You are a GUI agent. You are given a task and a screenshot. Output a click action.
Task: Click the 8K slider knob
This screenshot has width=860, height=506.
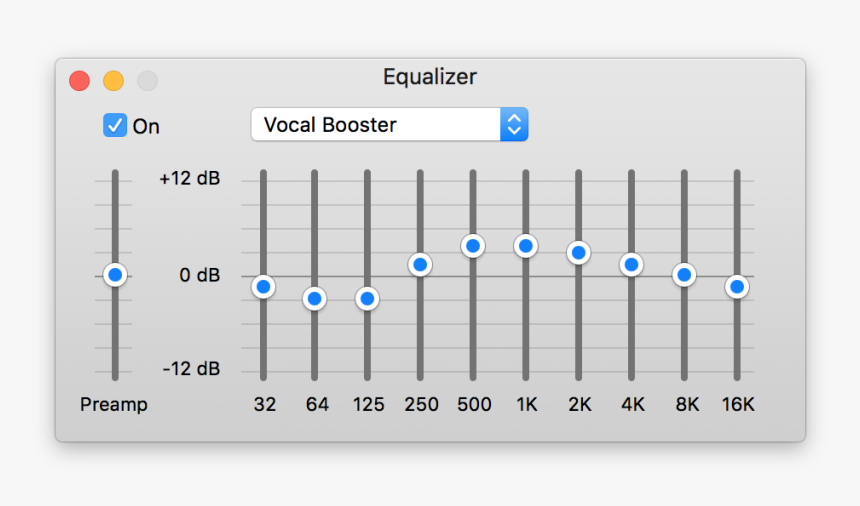[x=684, y=275]
